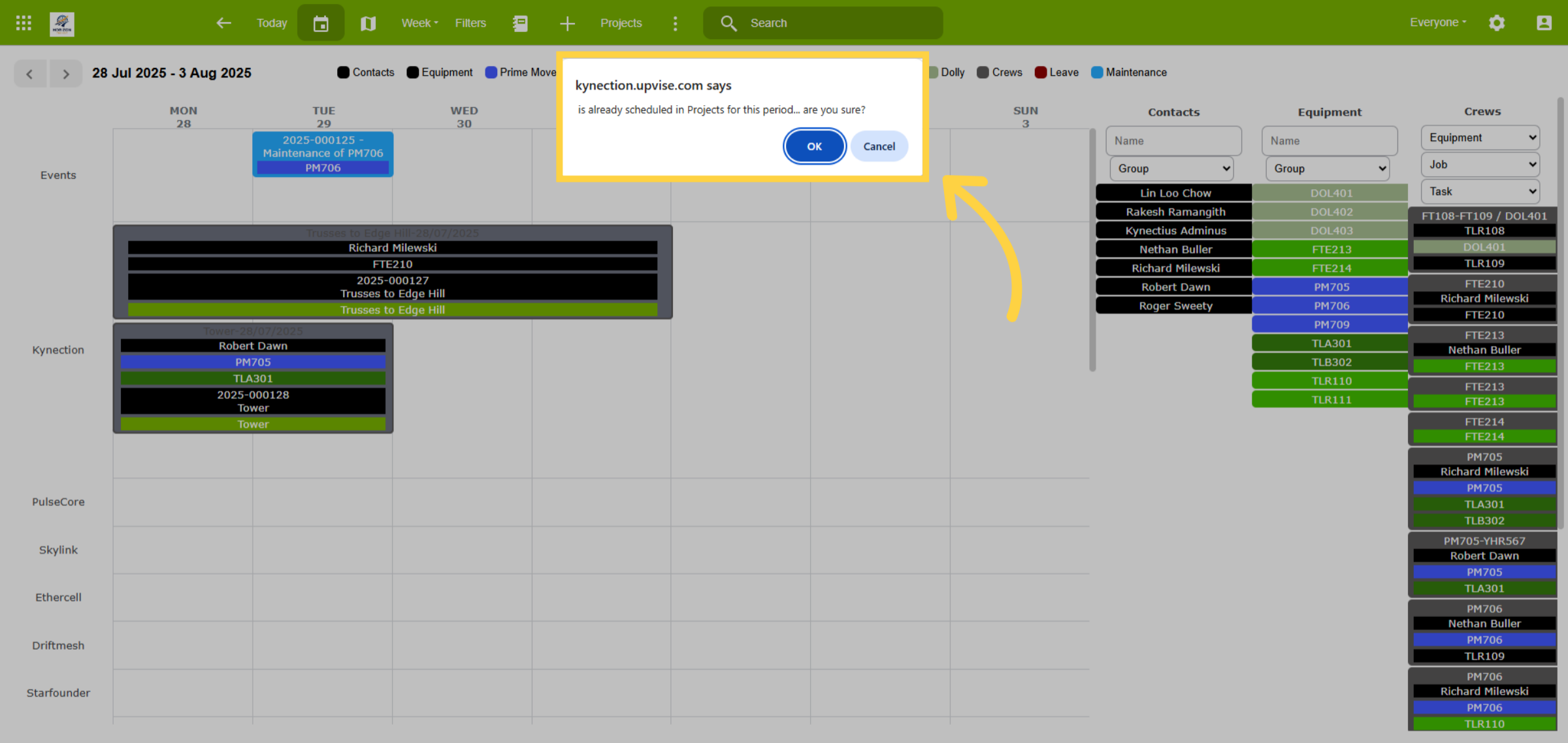Click the calendar vertical scrollbar
The image size is (1568, 743).
tap(1092, 250)
